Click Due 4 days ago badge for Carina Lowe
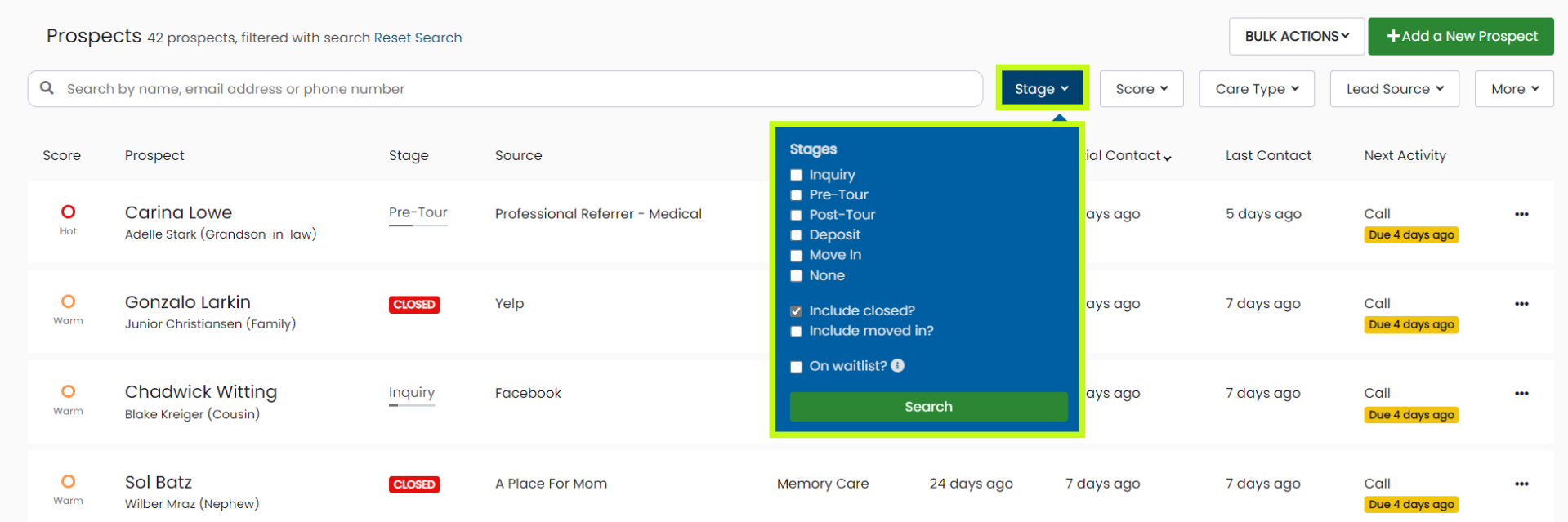This screenshot has height=522, width=1568. point(1411,235)
